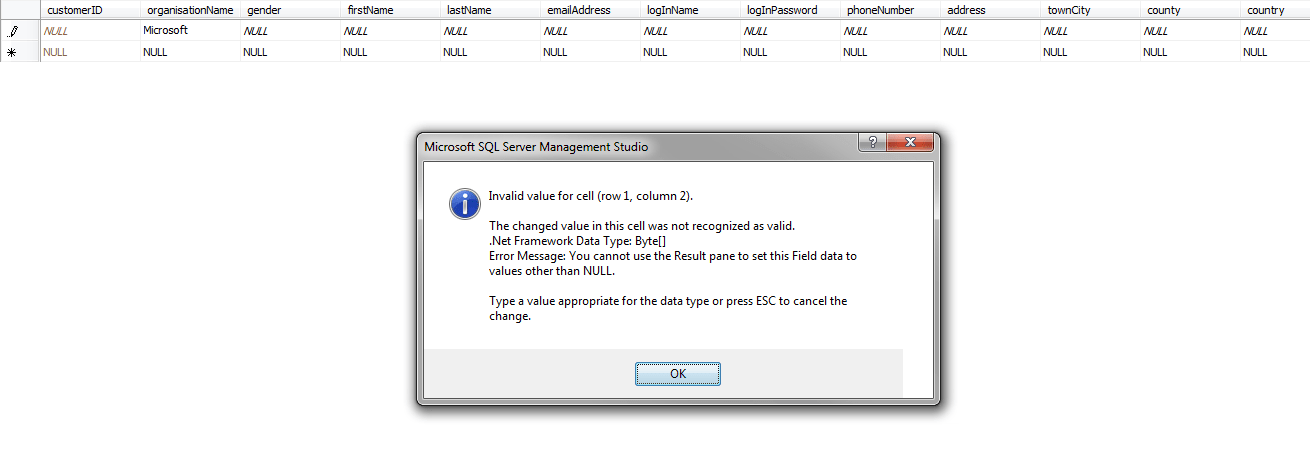Click the townCity column header
This screenshot has height=453, width=1310.
(x=1068, y=10)
